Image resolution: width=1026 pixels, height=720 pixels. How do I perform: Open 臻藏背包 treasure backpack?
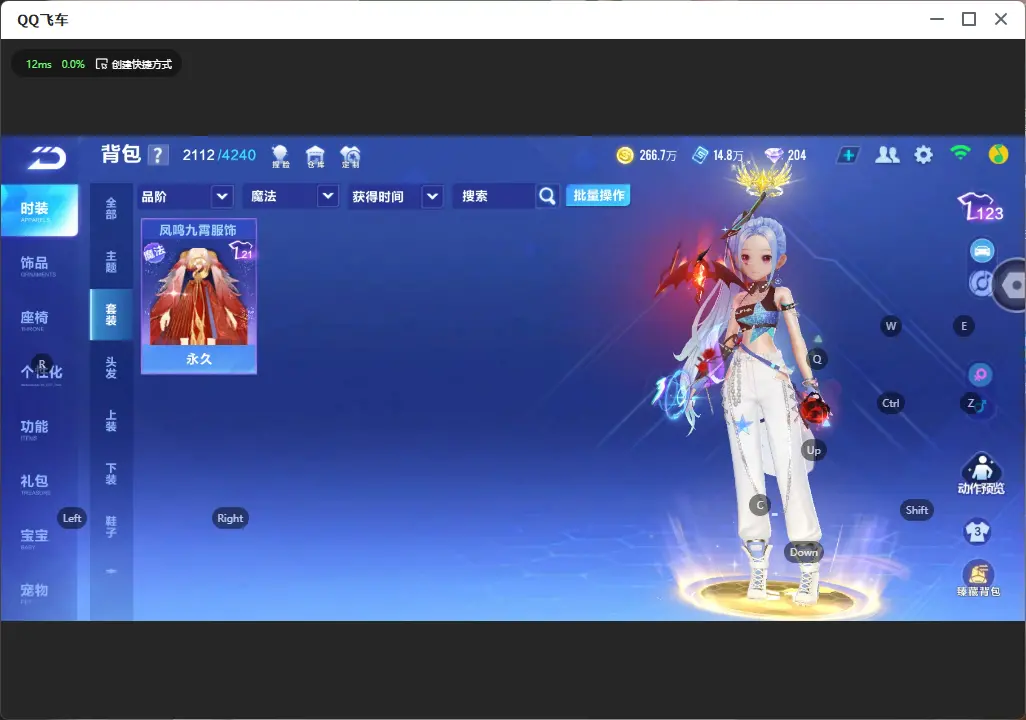click(x=978, y=579)
